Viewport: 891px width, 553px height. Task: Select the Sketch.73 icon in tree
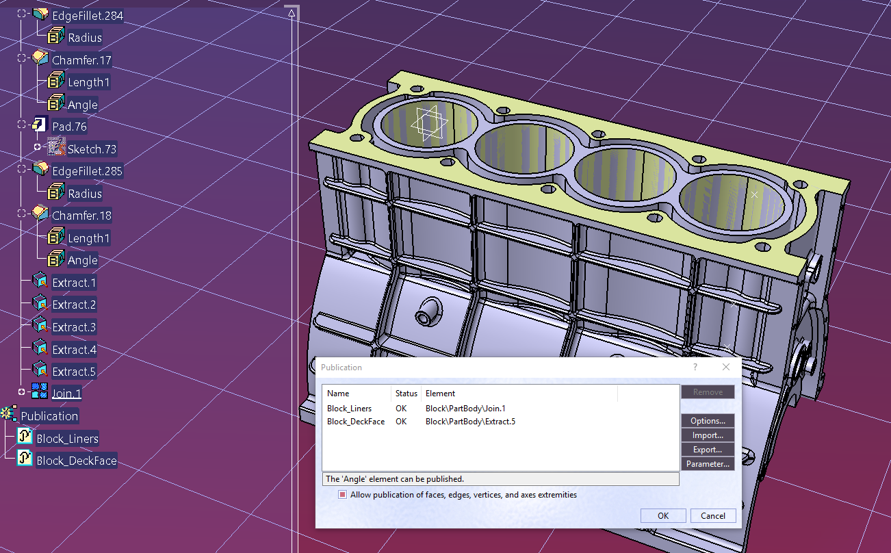pyautogui.click(x=56, y=148)
